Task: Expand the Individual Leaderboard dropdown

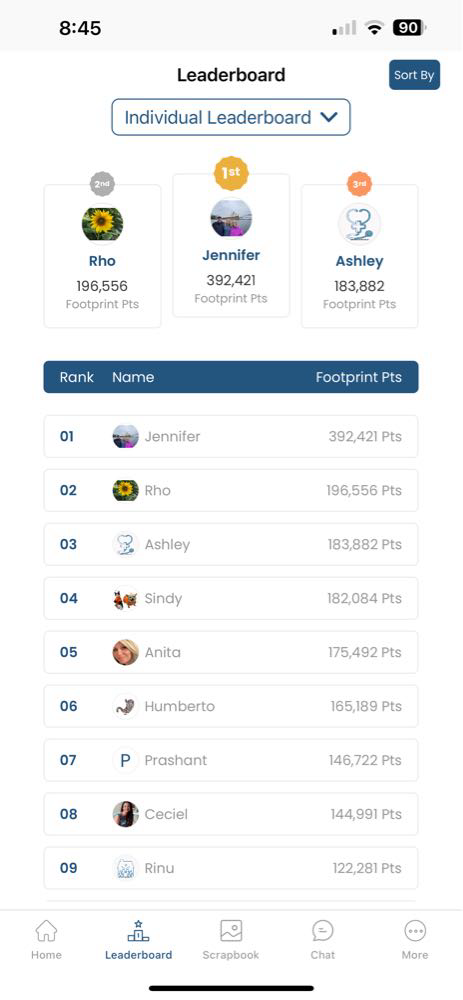Action: 231,117
